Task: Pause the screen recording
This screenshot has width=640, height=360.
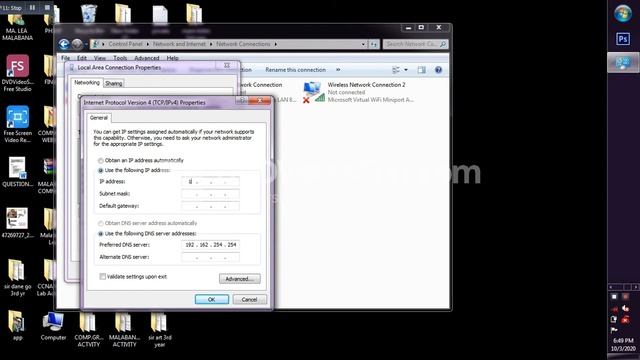Action: tap(32, 7)
